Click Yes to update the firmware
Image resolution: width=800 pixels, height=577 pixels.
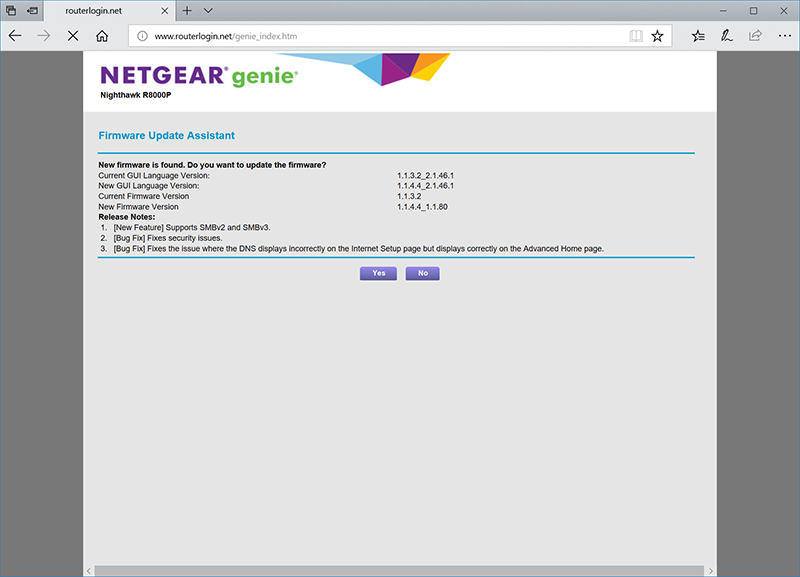[x=378, y=273]
